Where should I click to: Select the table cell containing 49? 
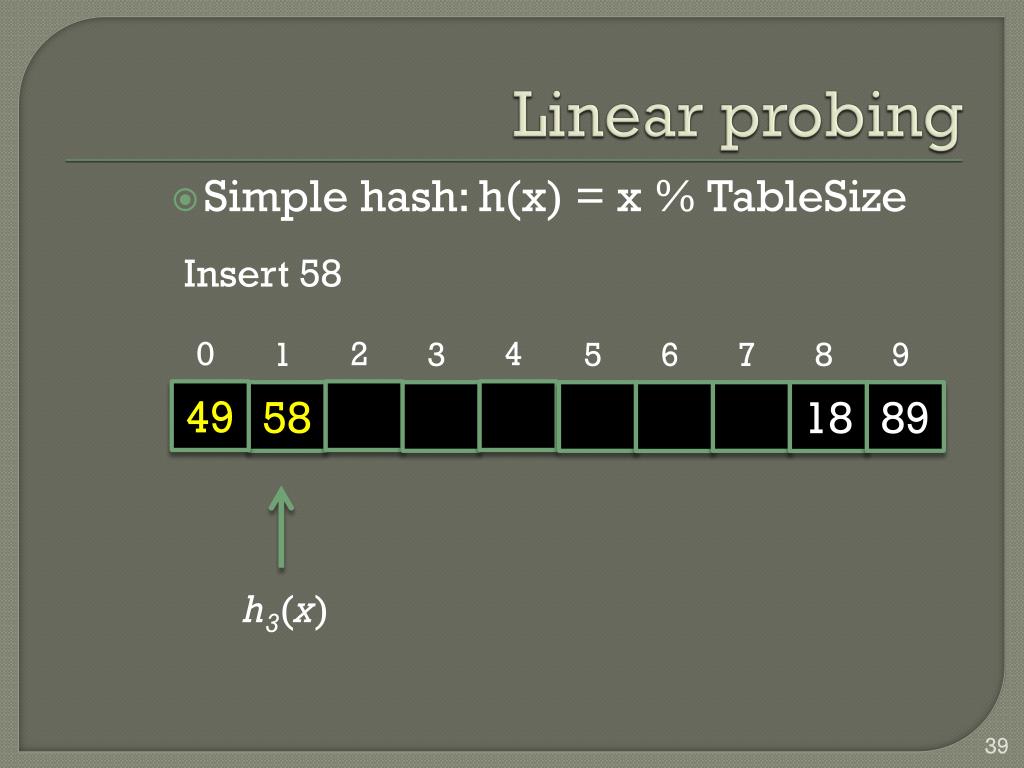pyautogui.click(x=210, y=417)
